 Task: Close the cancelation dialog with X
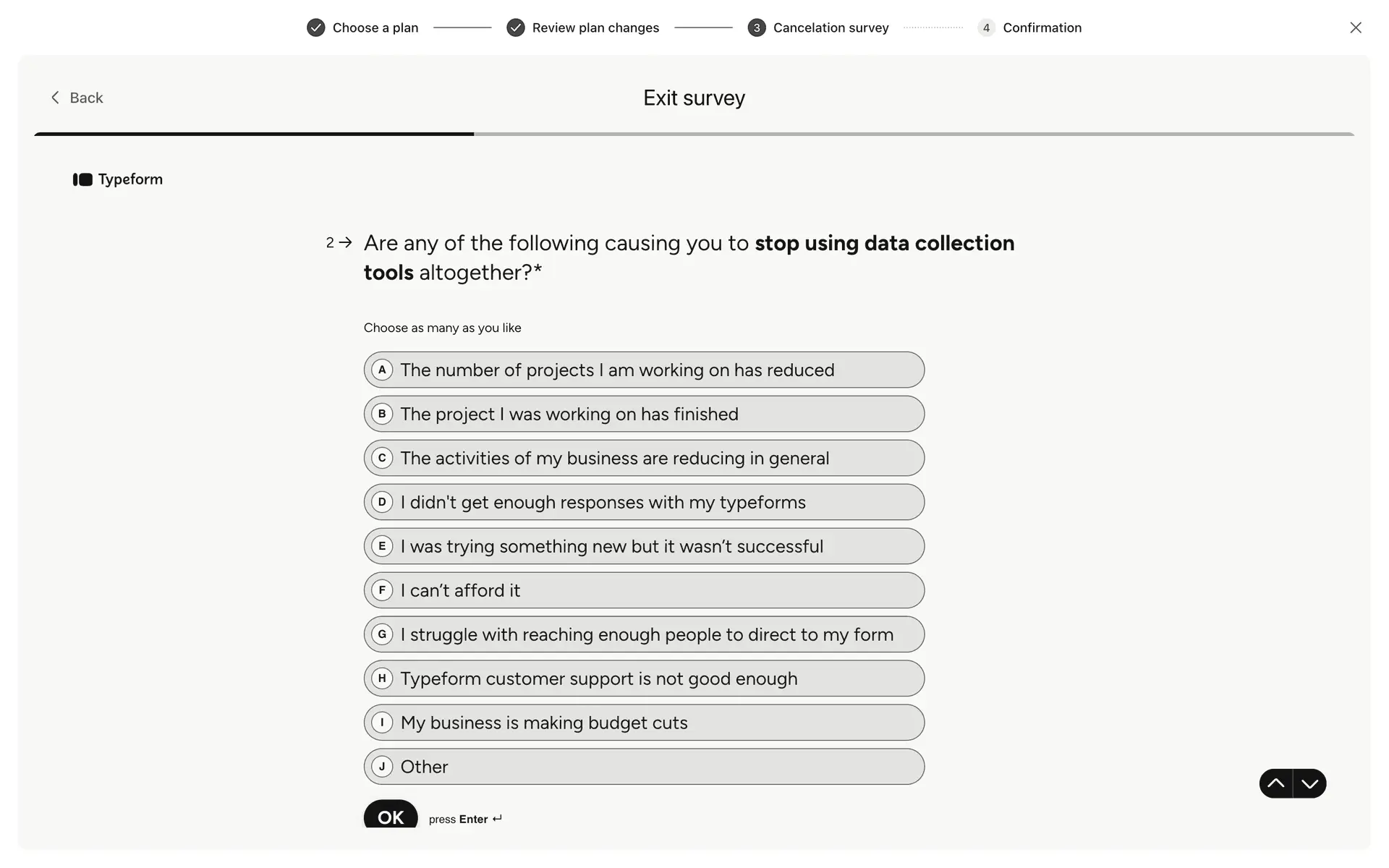(x=1355, y=27)
